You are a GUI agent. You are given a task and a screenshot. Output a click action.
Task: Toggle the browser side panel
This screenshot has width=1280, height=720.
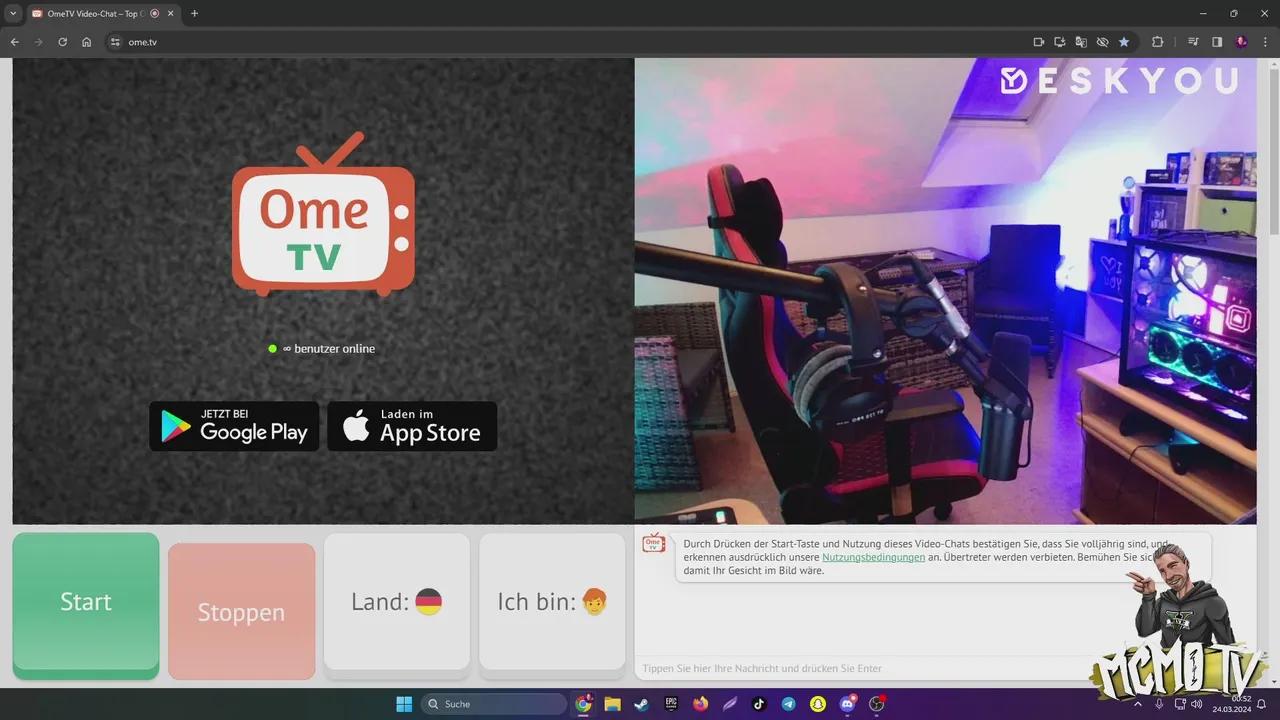pyautogui.click(x=1217, y=42)
